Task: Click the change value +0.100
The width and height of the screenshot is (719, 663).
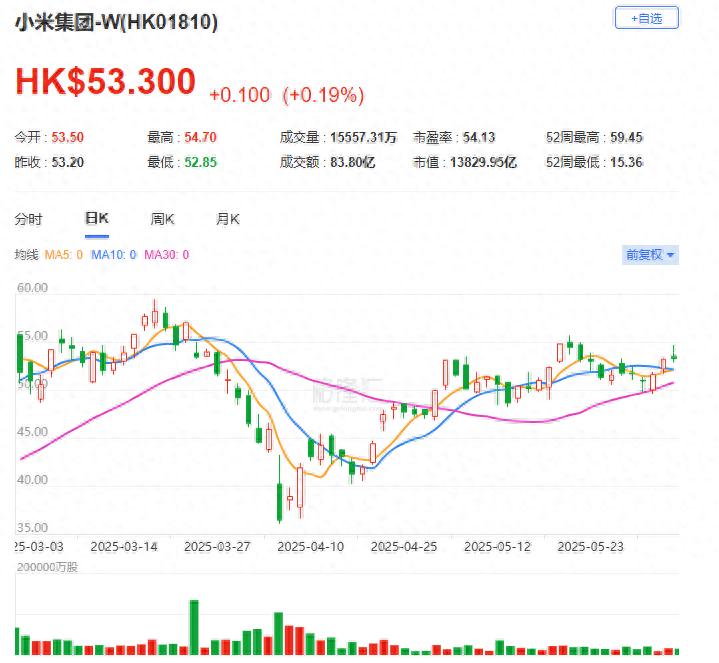Action: (239, 95)
